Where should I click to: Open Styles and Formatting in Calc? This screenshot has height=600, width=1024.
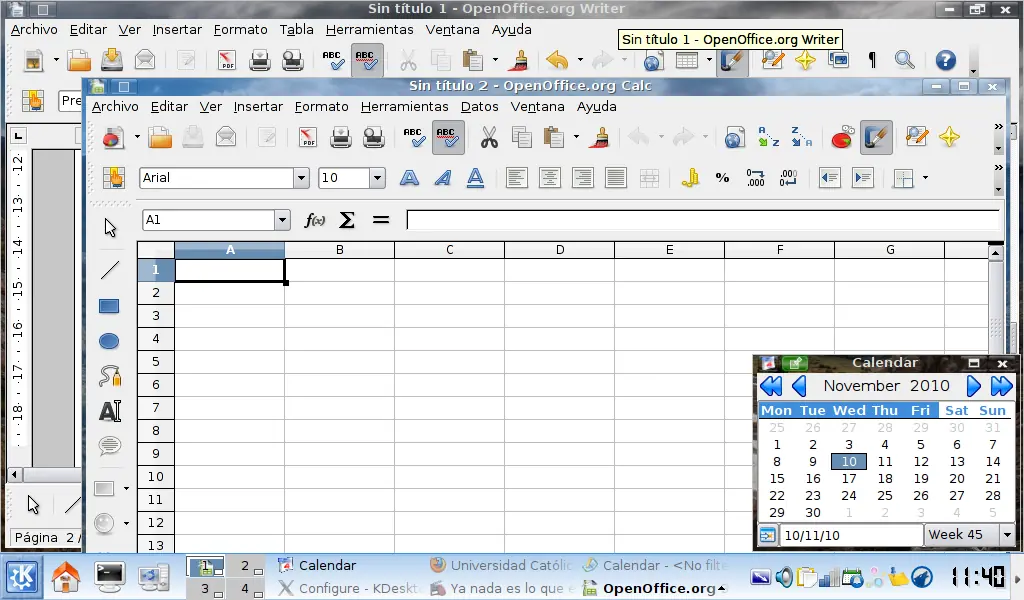[x=114, y=178]
